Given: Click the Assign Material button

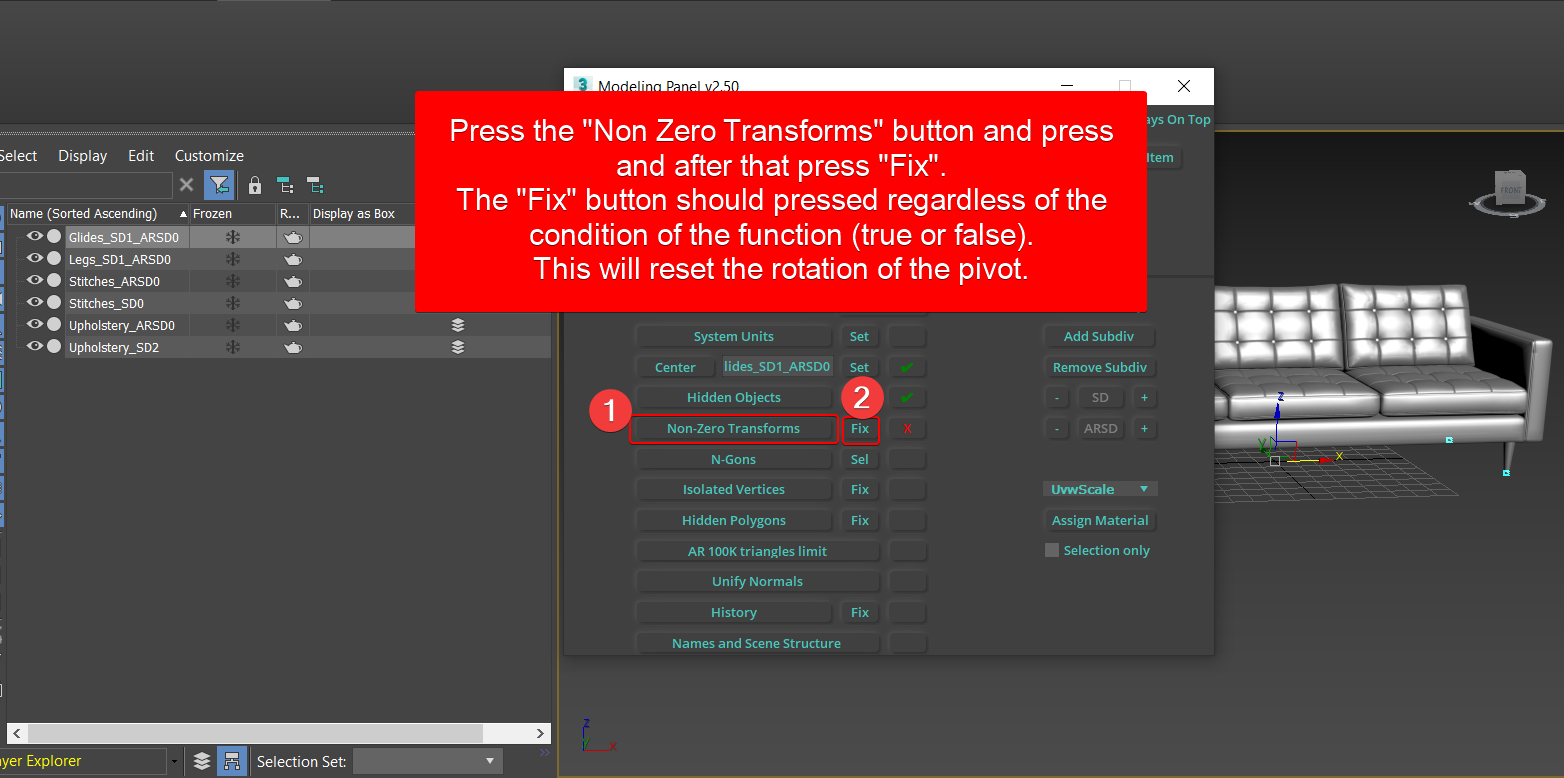Looking at the screenshot, I should pyautogui.click(x=1100, y=520).
